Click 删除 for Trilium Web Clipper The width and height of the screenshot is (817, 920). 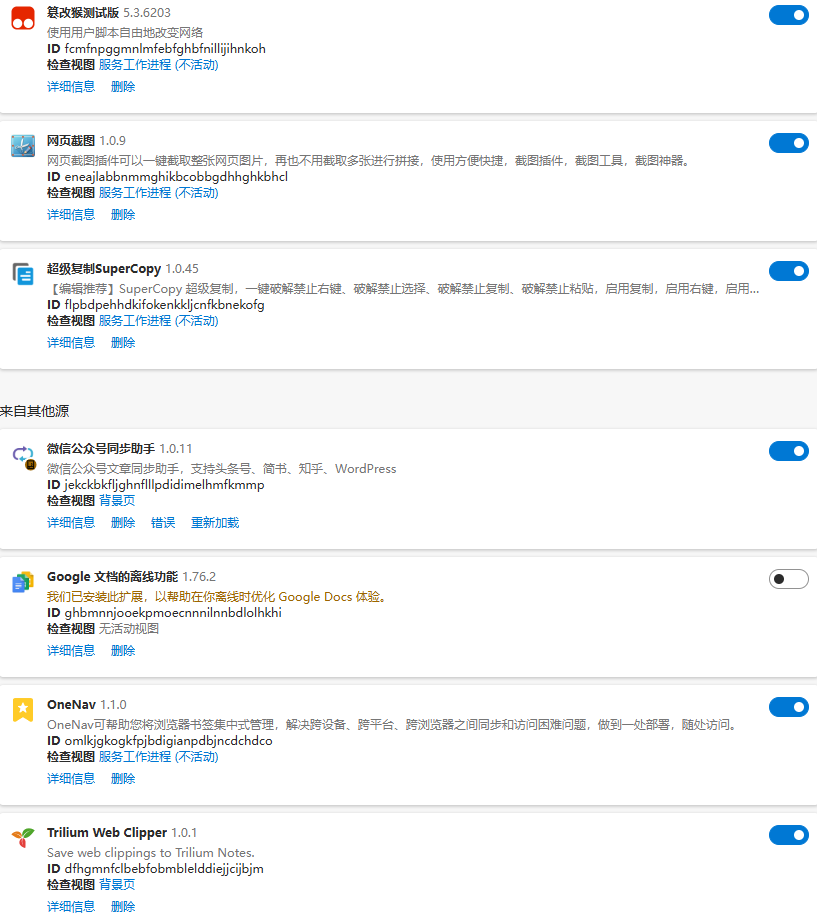click(123, 907)
